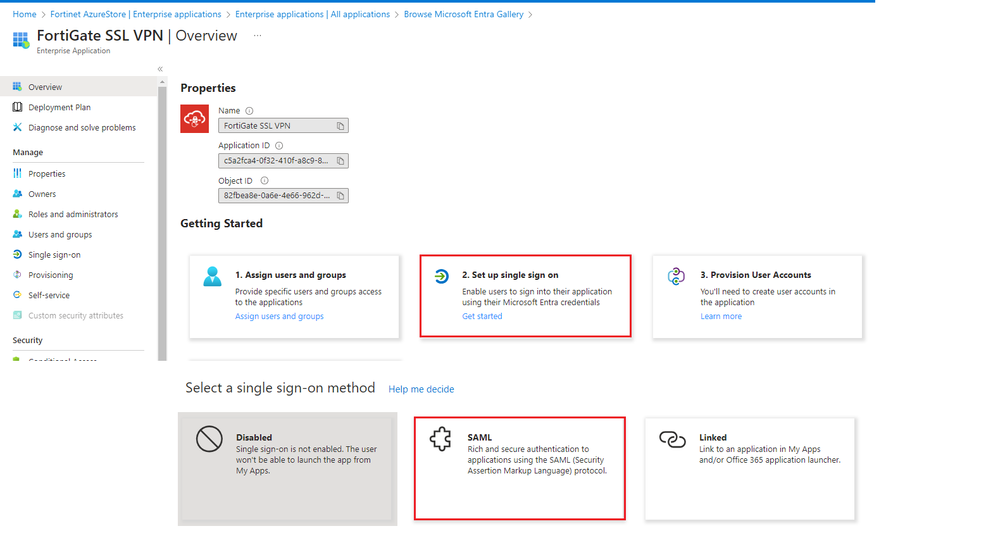Click the Security section heading

pyautogui.click(x=27, y=340)
